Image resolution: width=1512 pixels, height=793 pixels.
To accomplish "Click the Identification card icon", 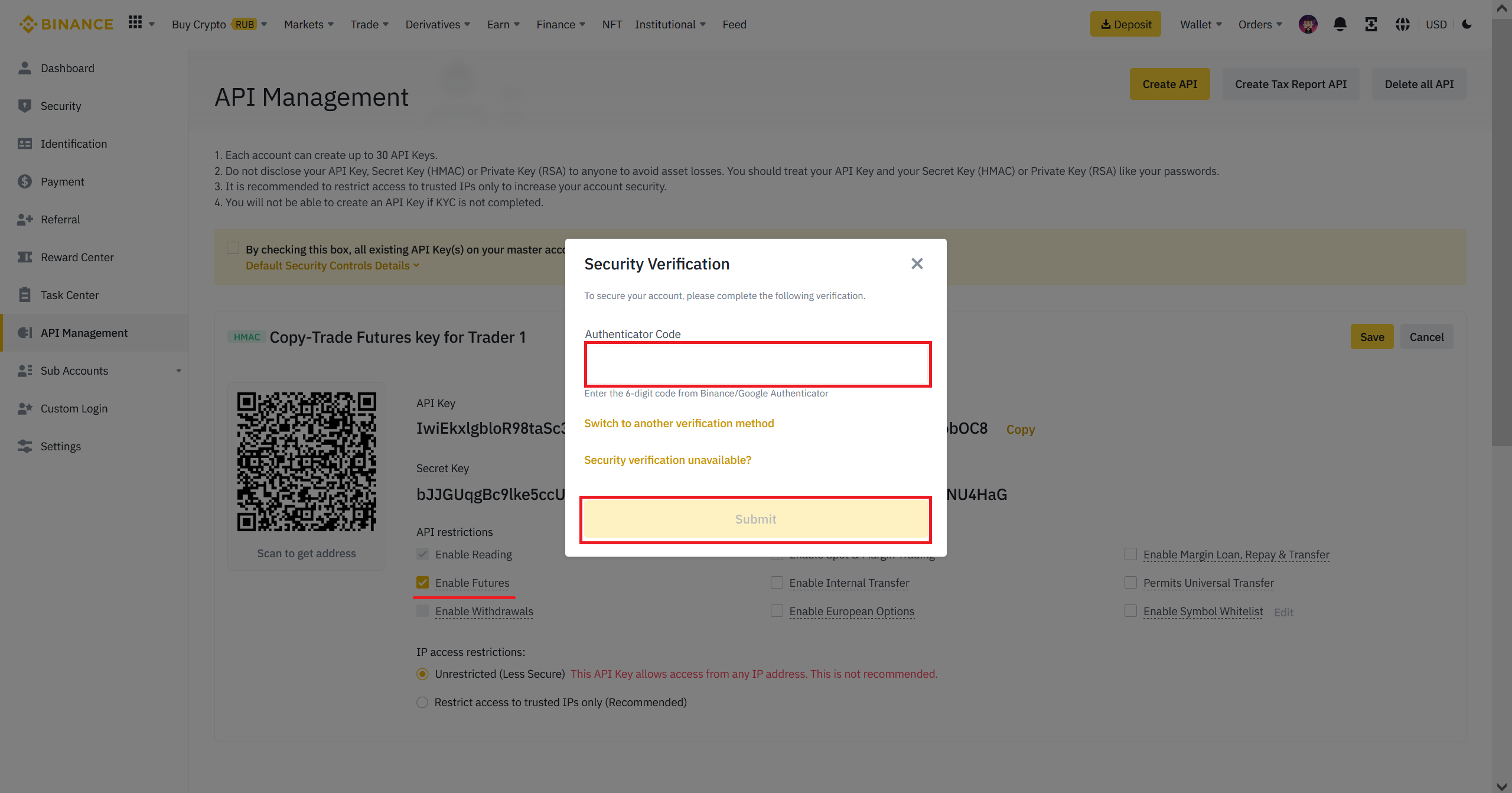I will 25,144.
